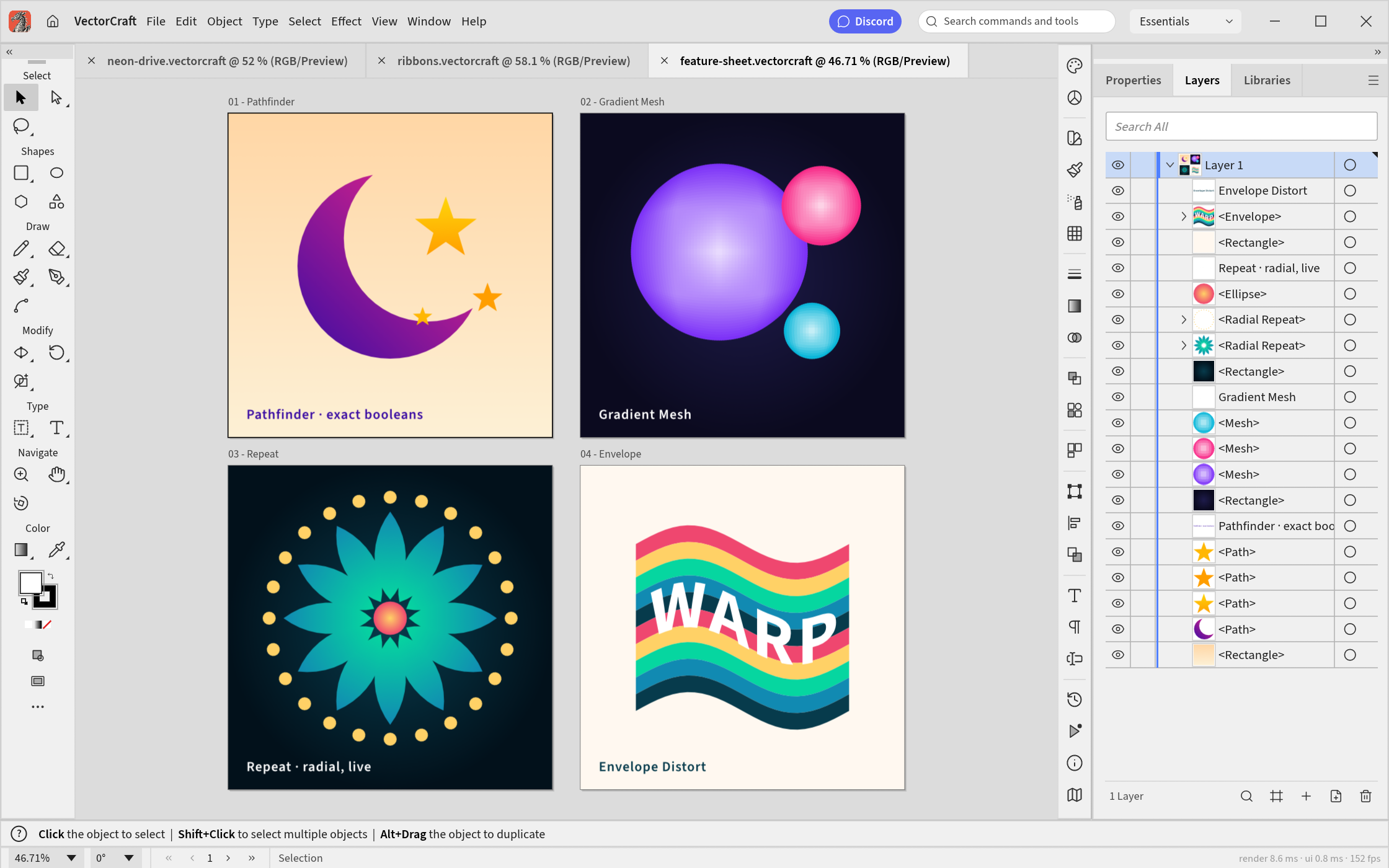Open the Layers panel hamburger menu
This screenshot has width=1389, height=868.
coord(1373,81)
